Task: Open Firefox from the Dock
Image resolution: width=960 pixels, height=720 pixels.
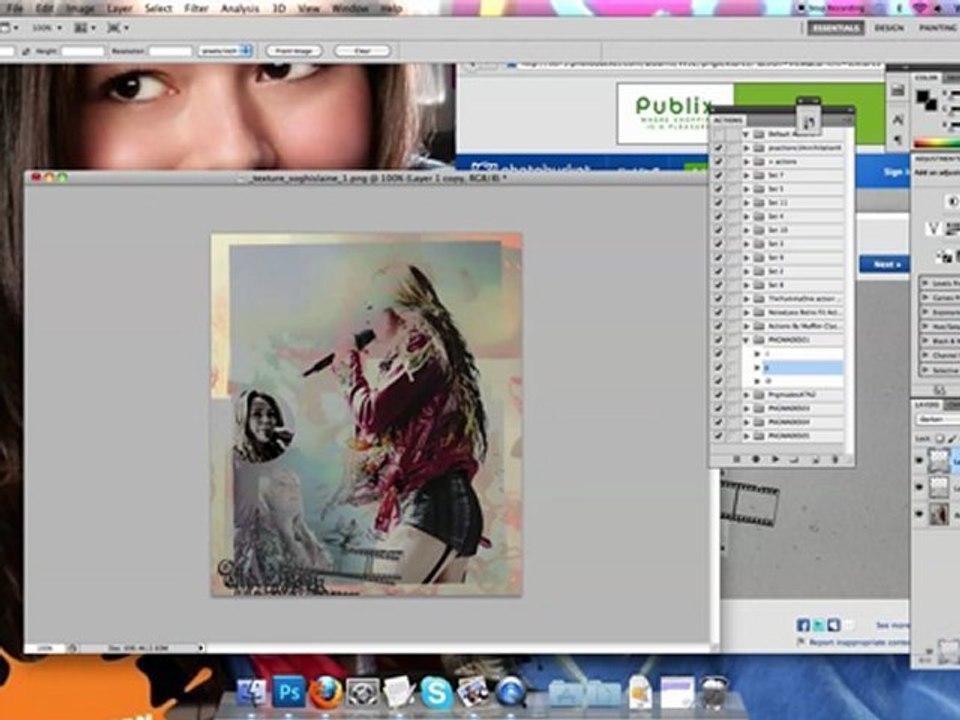Action: pyautogui.click(x=325, y=692)
